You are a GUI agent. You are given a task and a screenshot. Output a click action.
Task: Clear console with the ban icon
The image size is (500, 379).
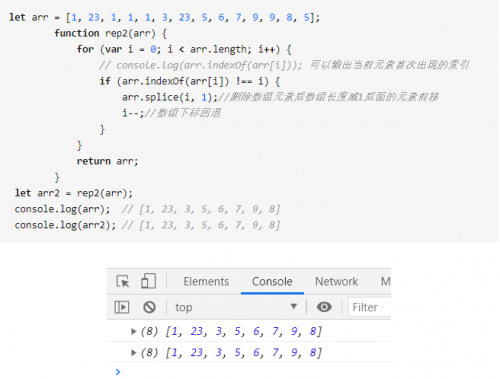(x=149, y=307)
